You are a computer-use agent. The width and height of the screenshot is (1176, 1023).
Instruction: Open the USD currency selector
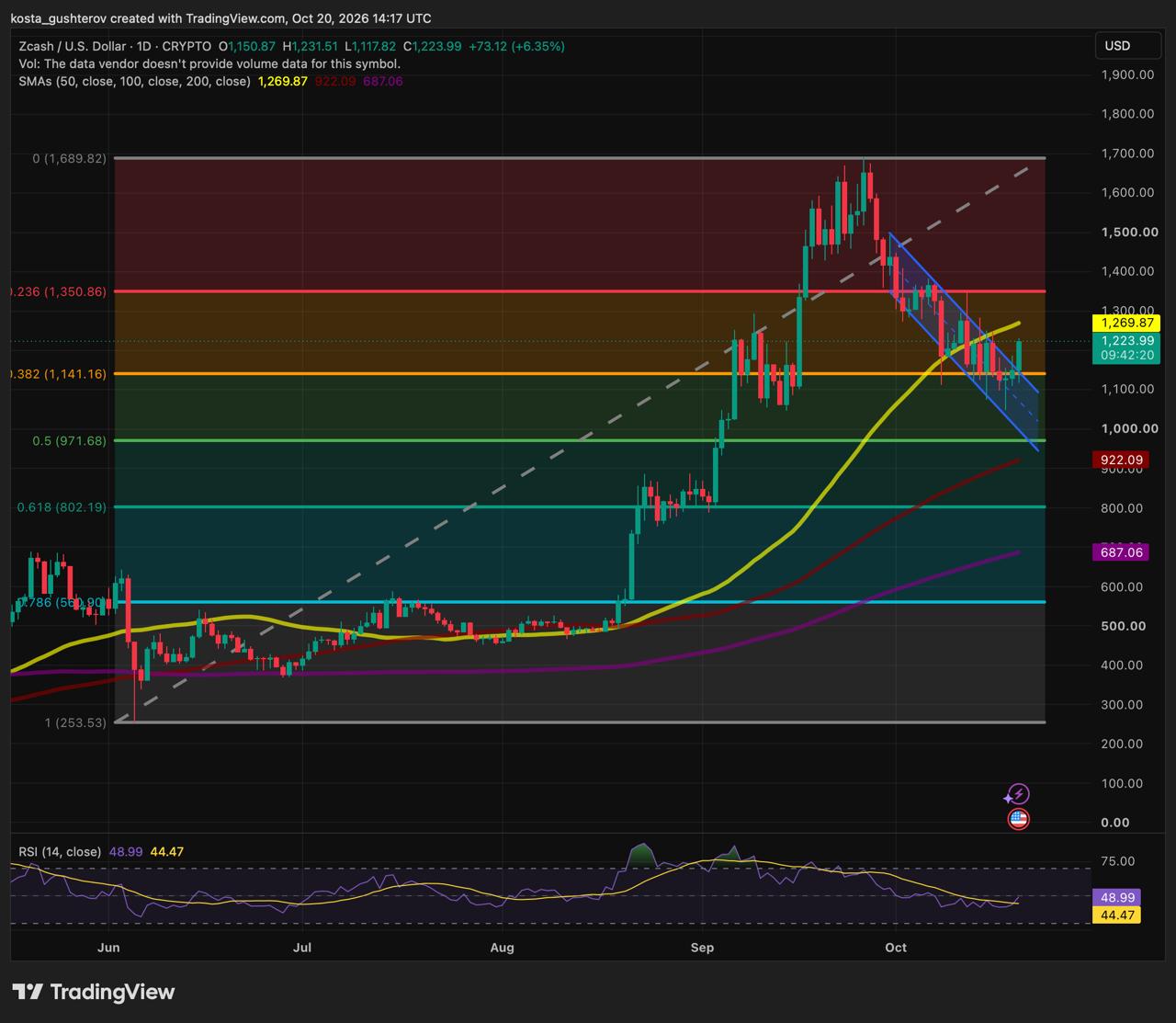tap(1128, 46)
